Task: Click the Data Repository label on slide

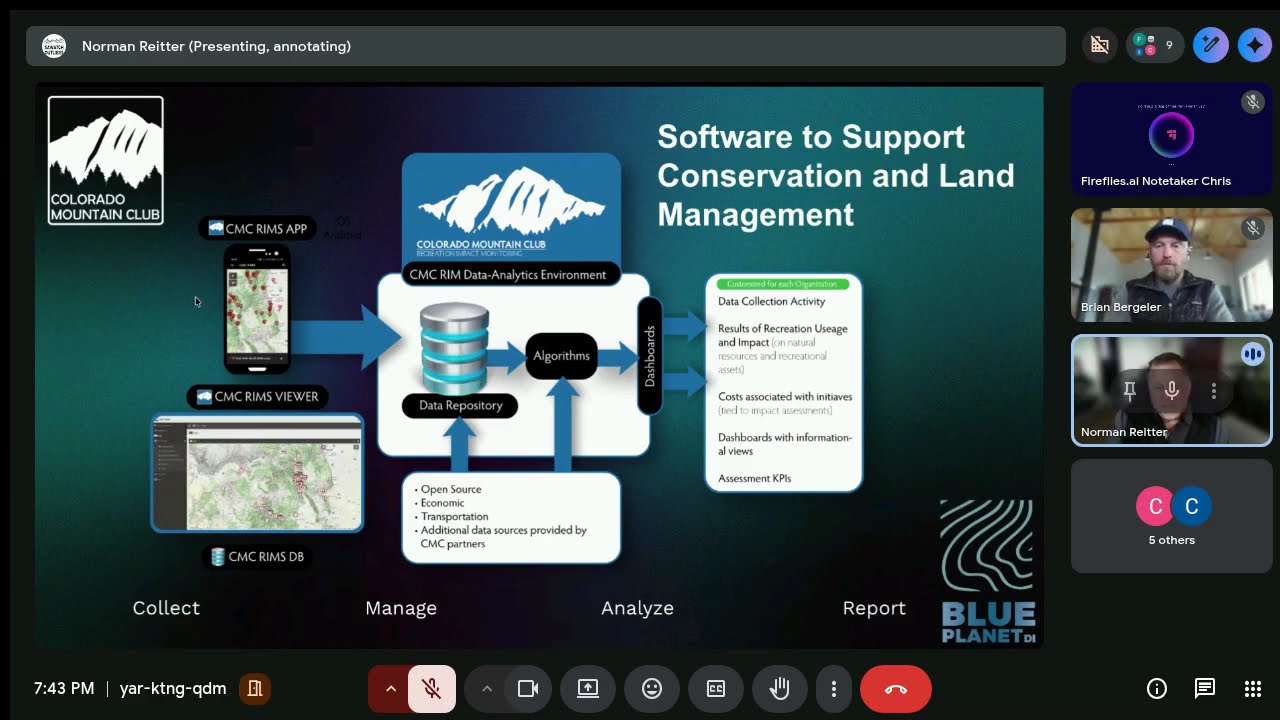Action: (460, 406)
